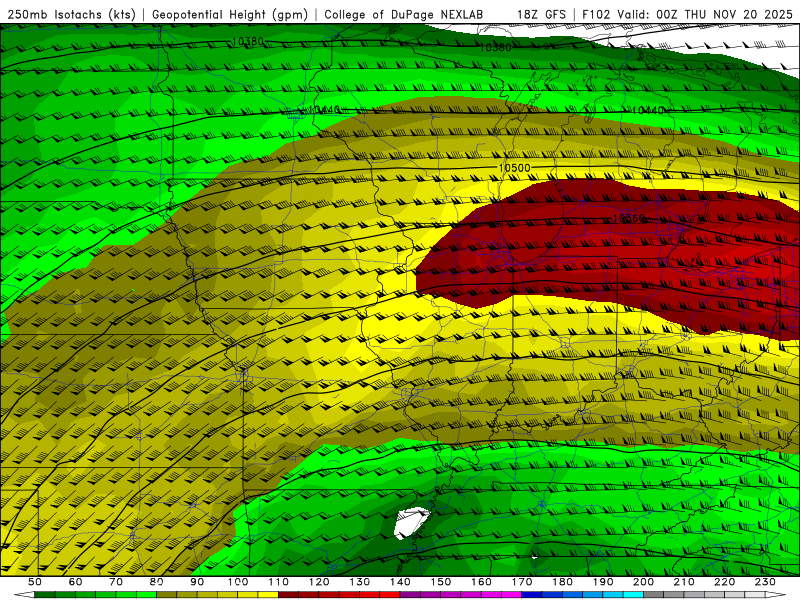800x600 pixels.
Task: Select the 50 value on the color scale
Action: 35,582
